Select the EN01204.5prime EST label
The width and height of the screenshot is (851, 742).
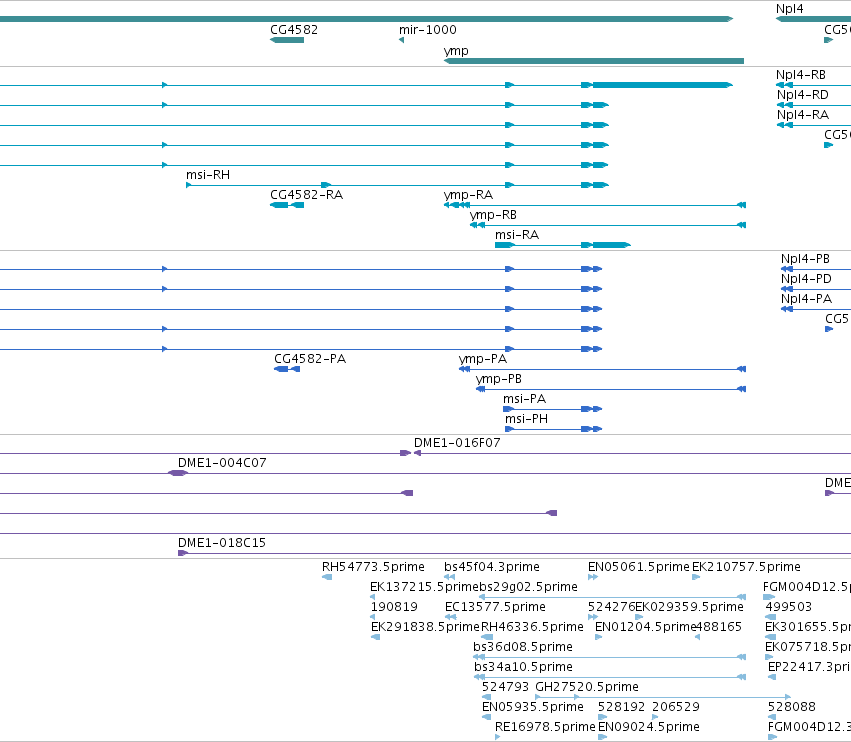tap(645, 627)
